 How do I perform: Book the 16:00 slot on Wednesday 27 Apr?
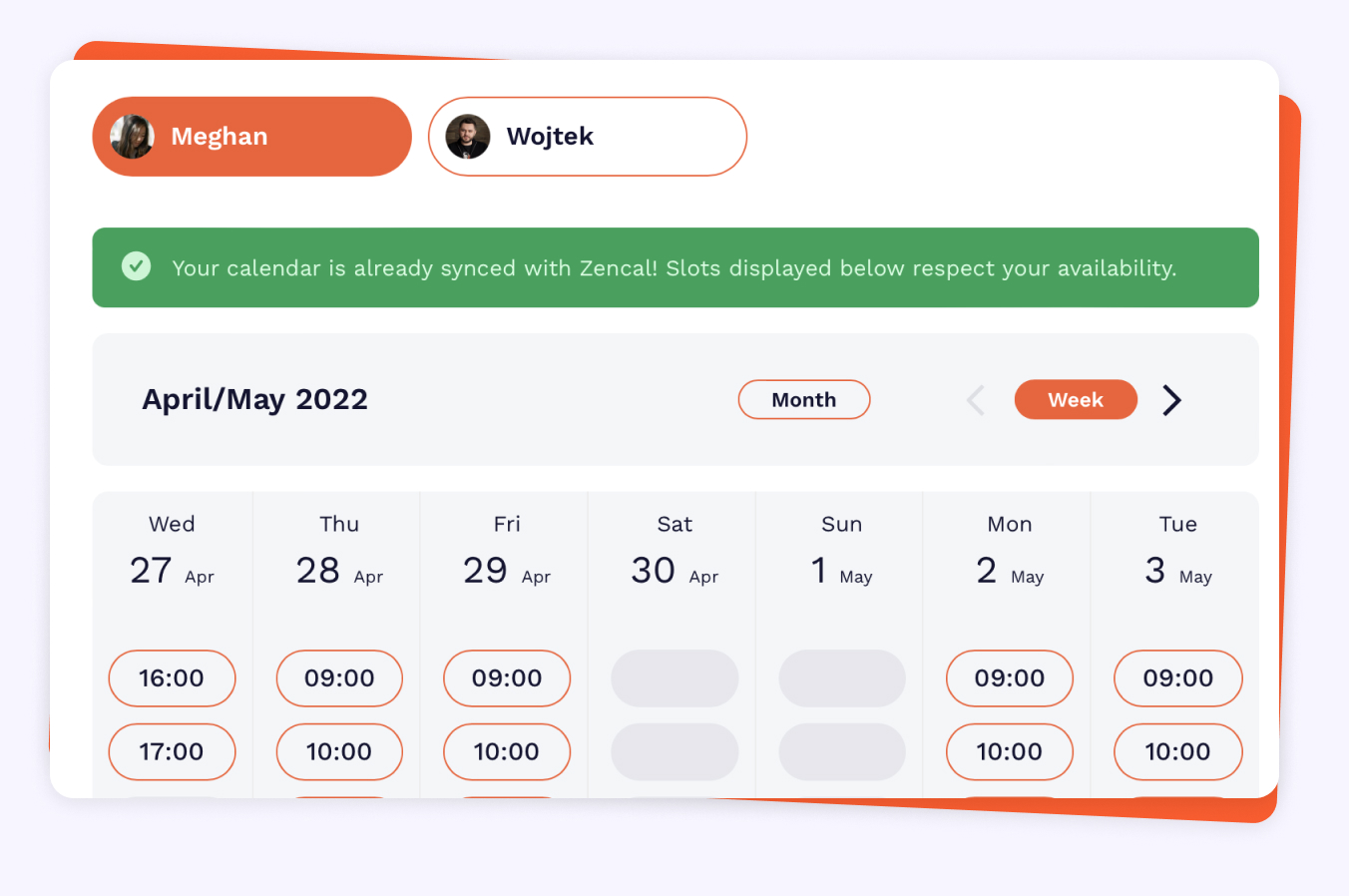pyautogui.click(x=172, y=678)
